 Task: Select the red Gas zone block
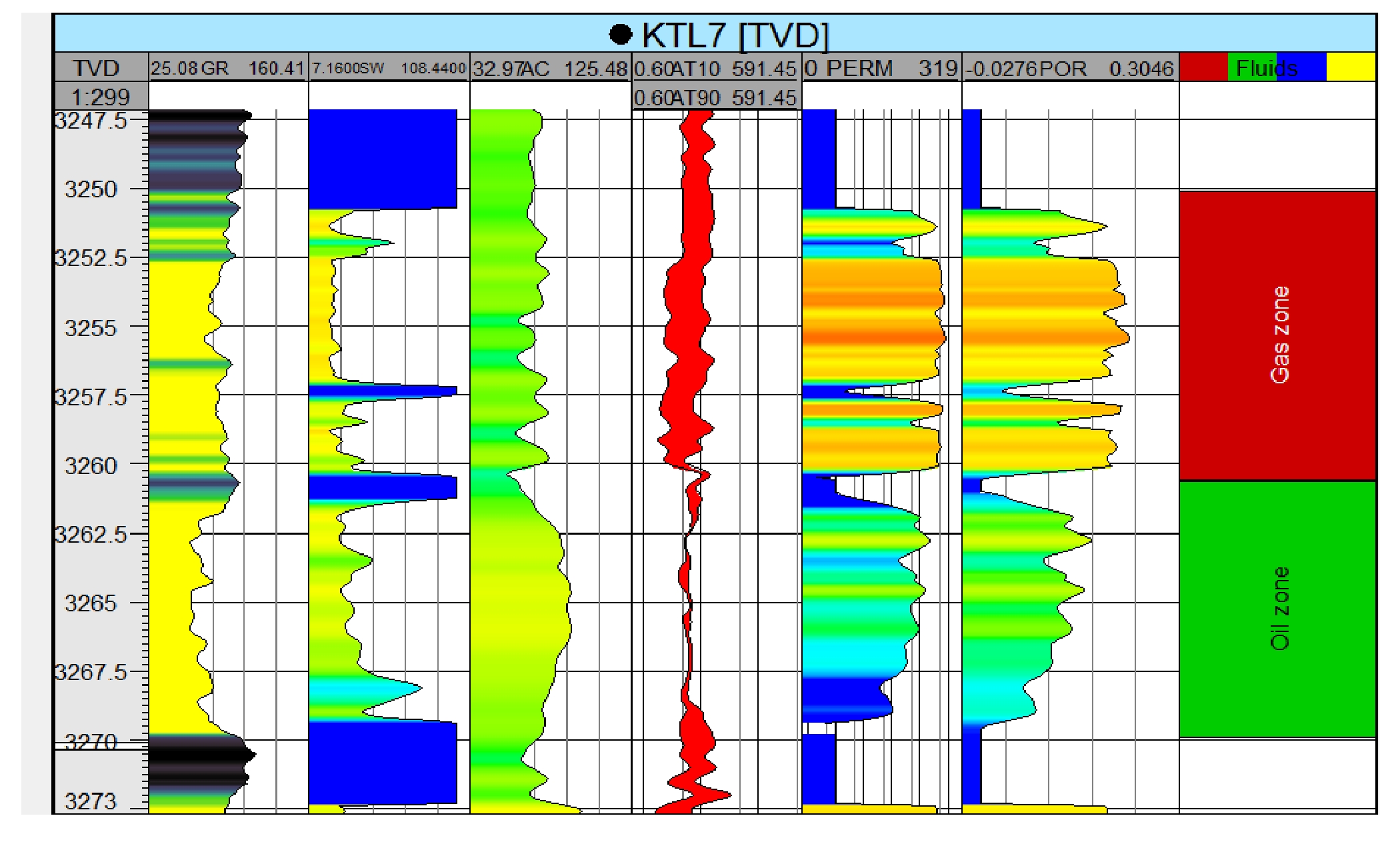(x=1277, y=335)
